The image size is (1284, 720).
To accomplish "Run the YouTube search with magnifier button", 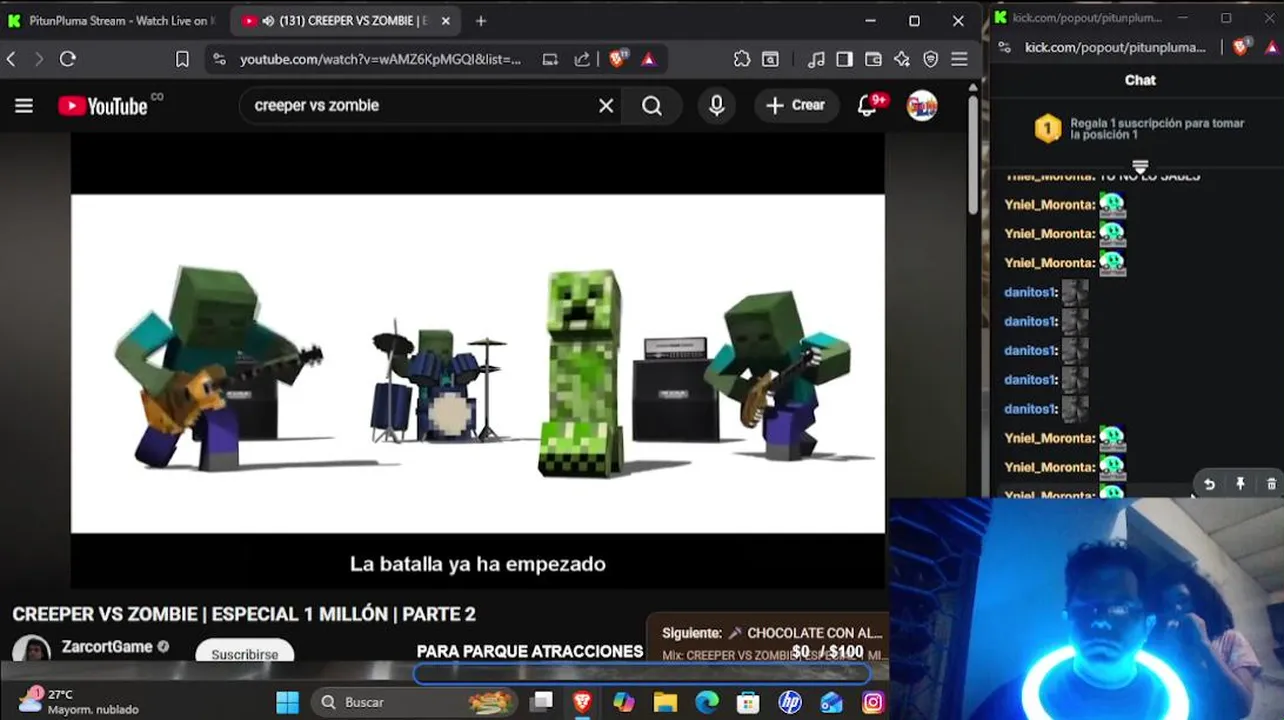I will (652, 106).
